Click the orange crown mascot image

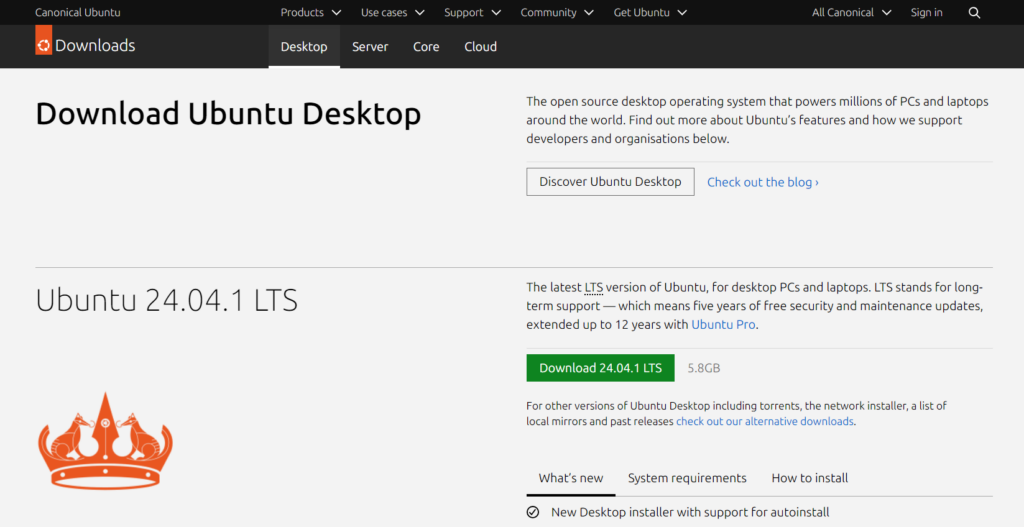[x=105, y=441]
